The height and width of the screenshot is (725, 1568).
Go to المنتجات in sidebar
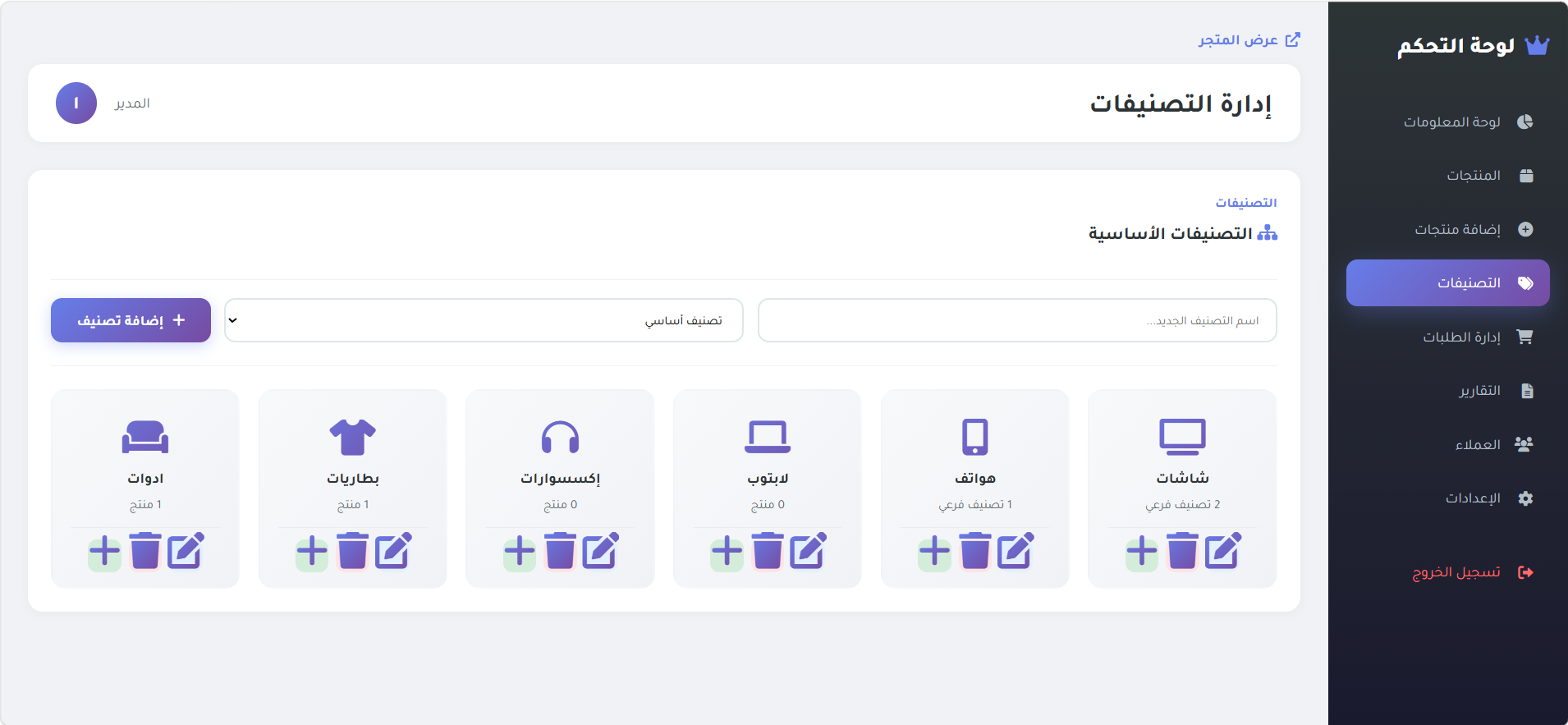pos(1448,176)
